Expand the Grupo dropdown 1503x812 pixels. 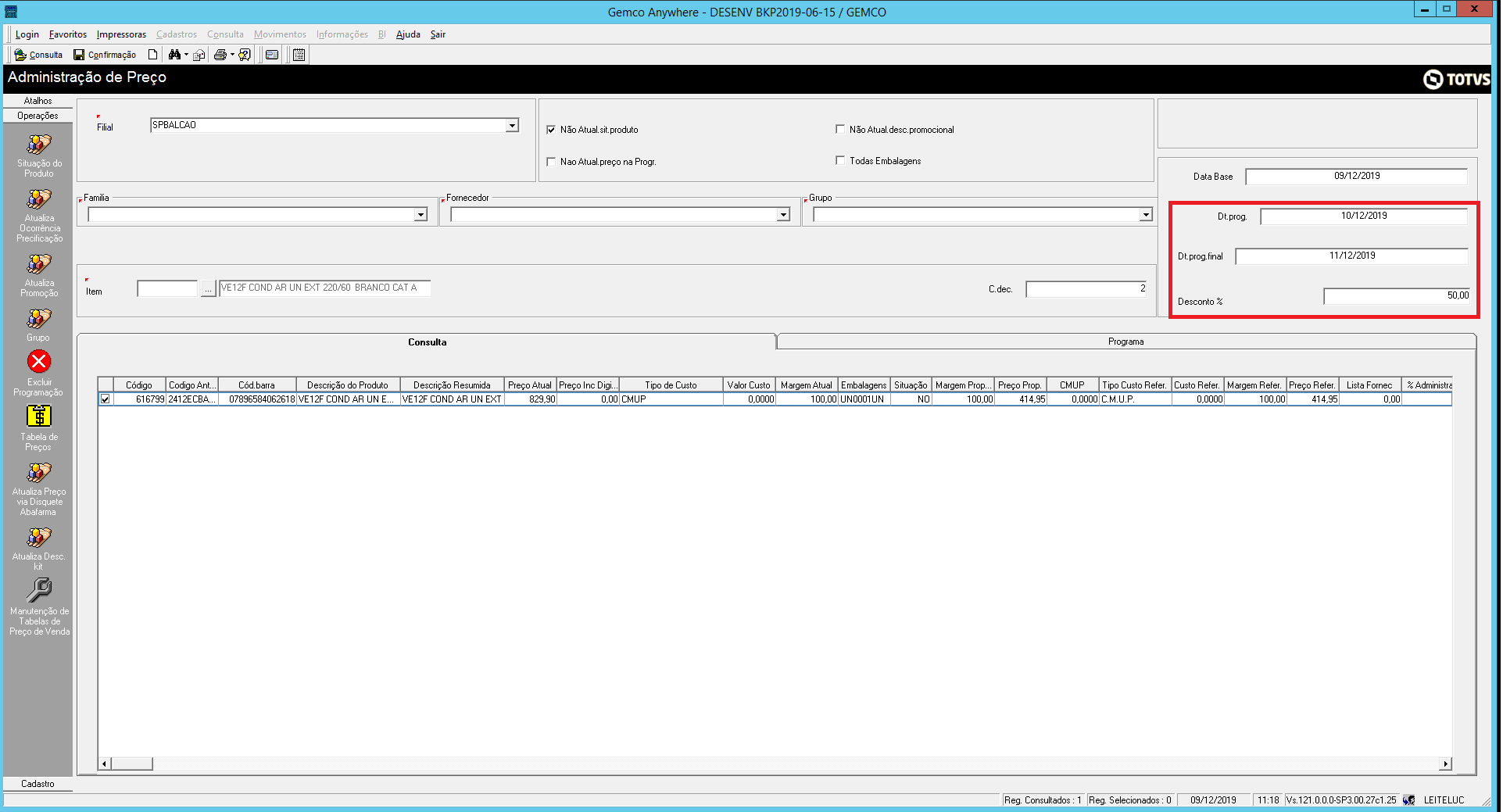(x=1146, y=215)
